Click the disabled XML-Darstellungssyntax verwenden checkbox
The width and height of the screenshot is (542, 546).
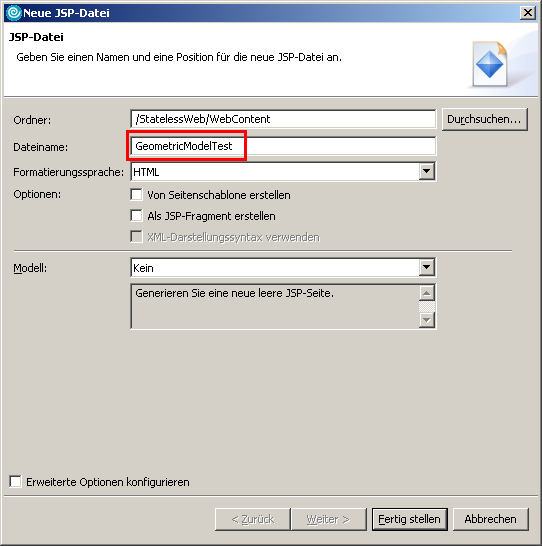[136, 236]
